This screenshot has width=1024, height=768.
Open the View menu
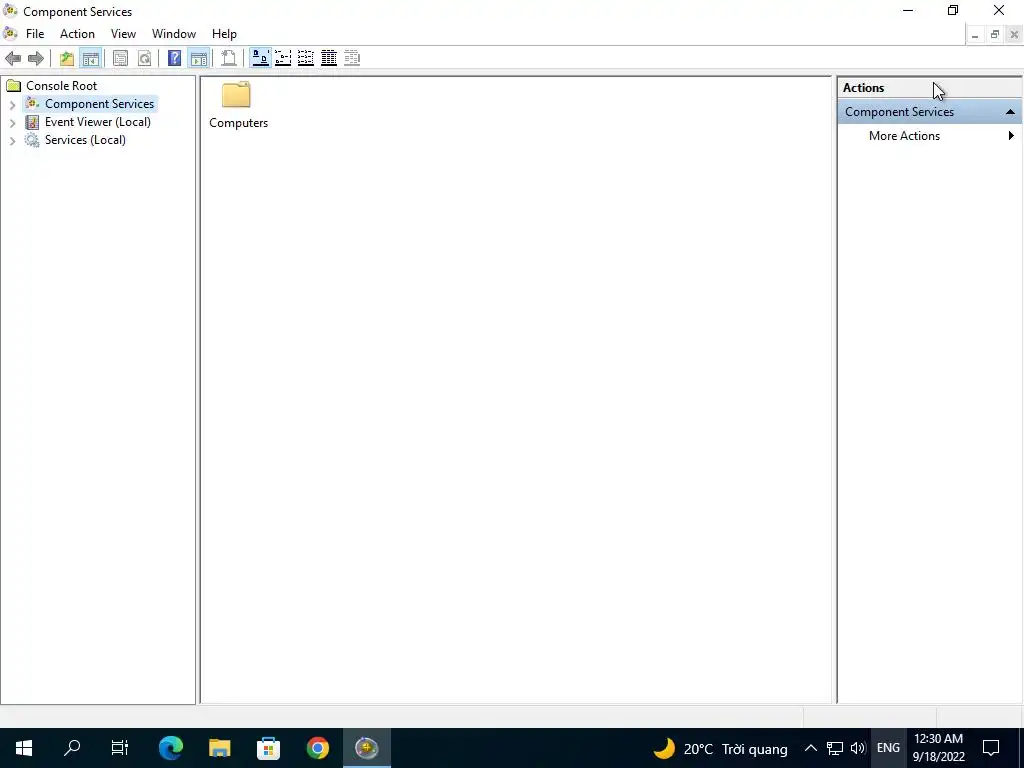pos(123,34)
